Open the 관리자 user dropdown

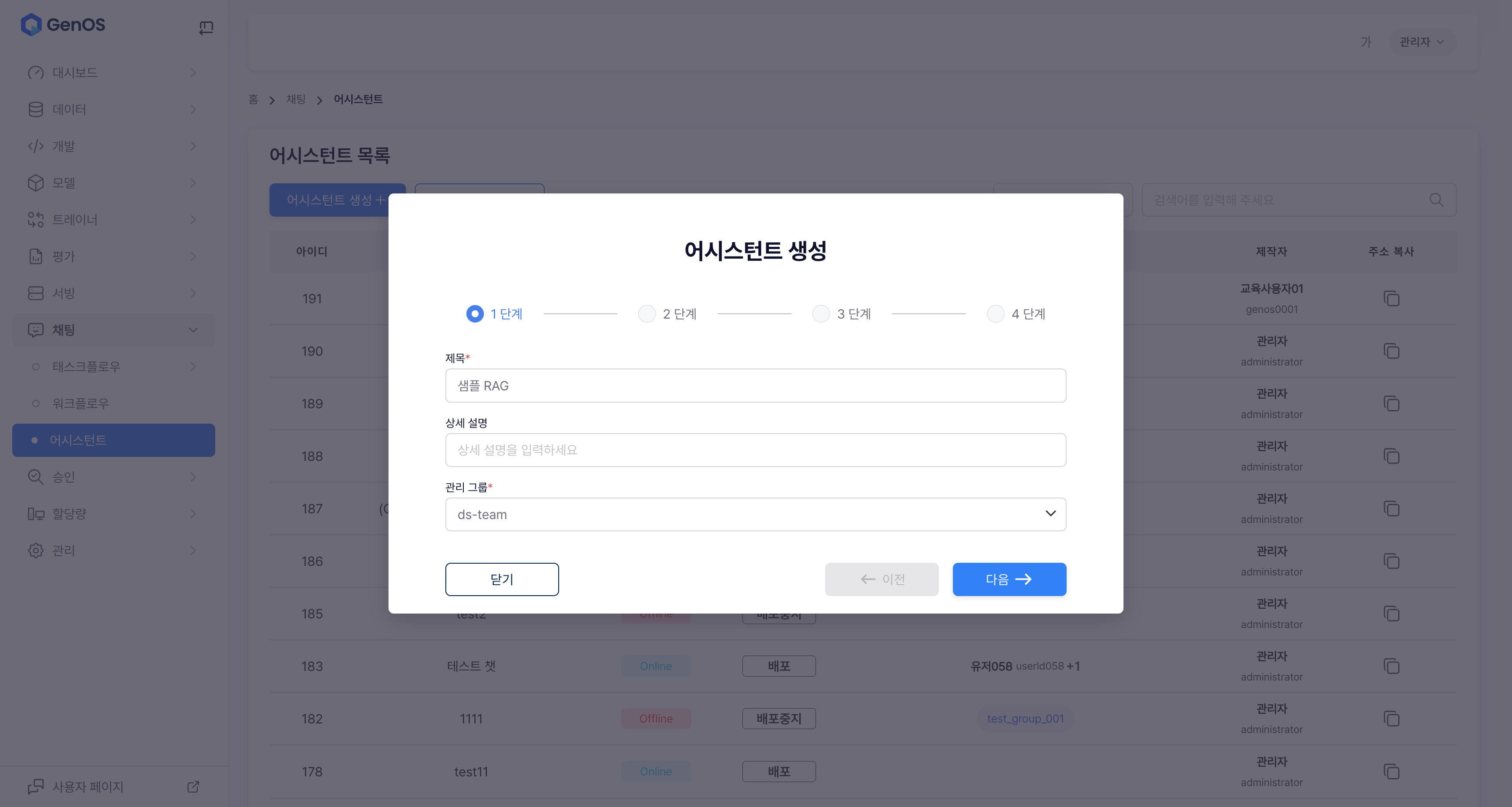click(1421, 42)
